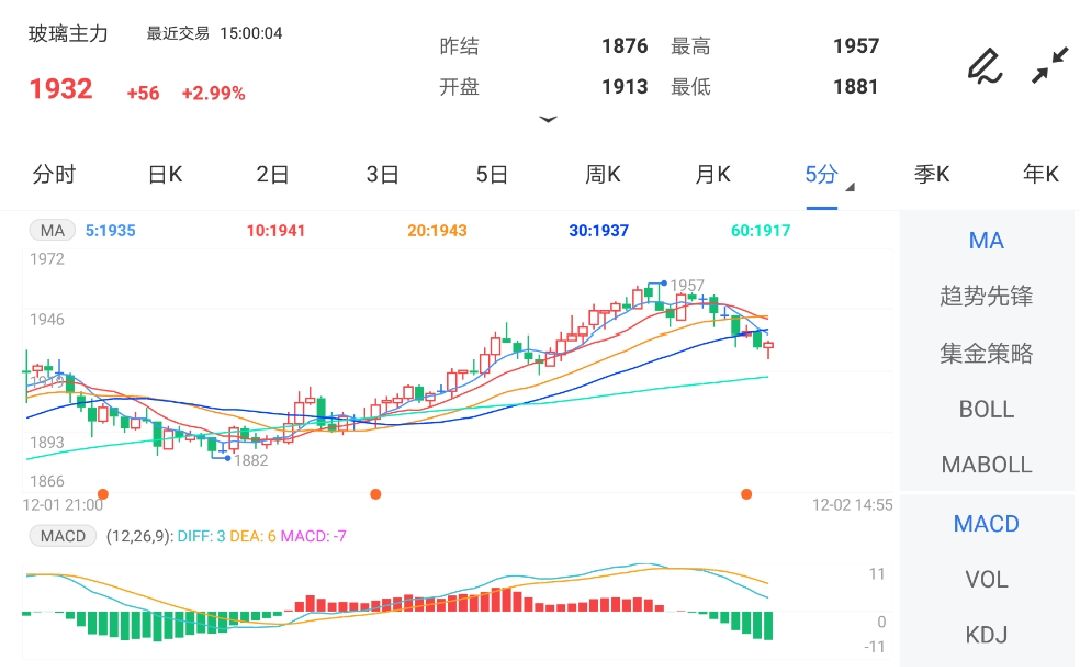Screen dimensions: 1080x667
Task: Select the 周K chart period
Action: click(x=602, y=175)
